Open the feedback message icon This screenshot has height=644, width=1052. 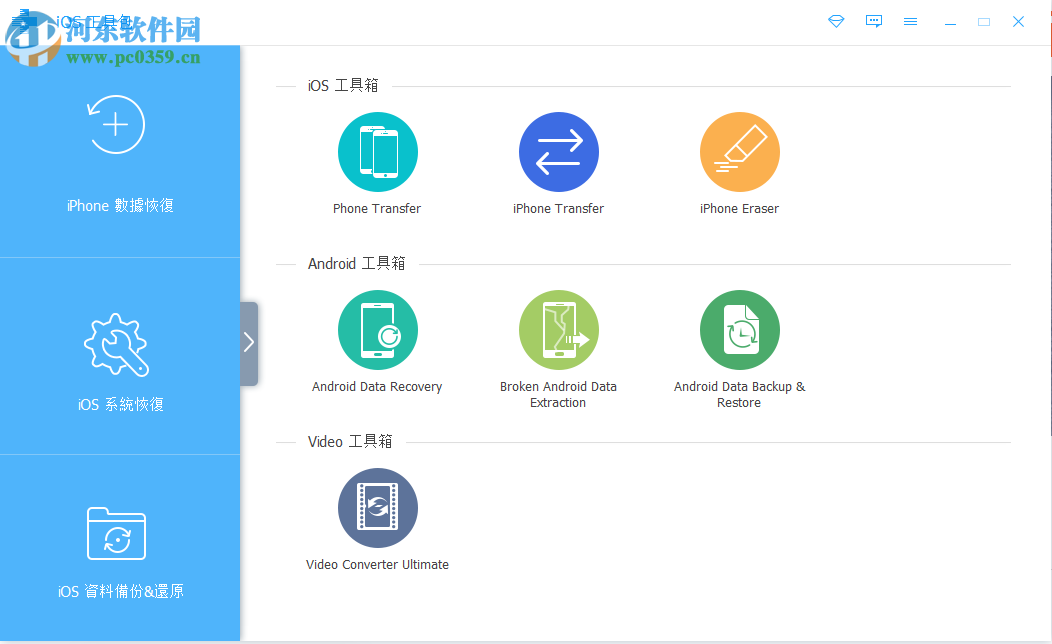point(874,21)
